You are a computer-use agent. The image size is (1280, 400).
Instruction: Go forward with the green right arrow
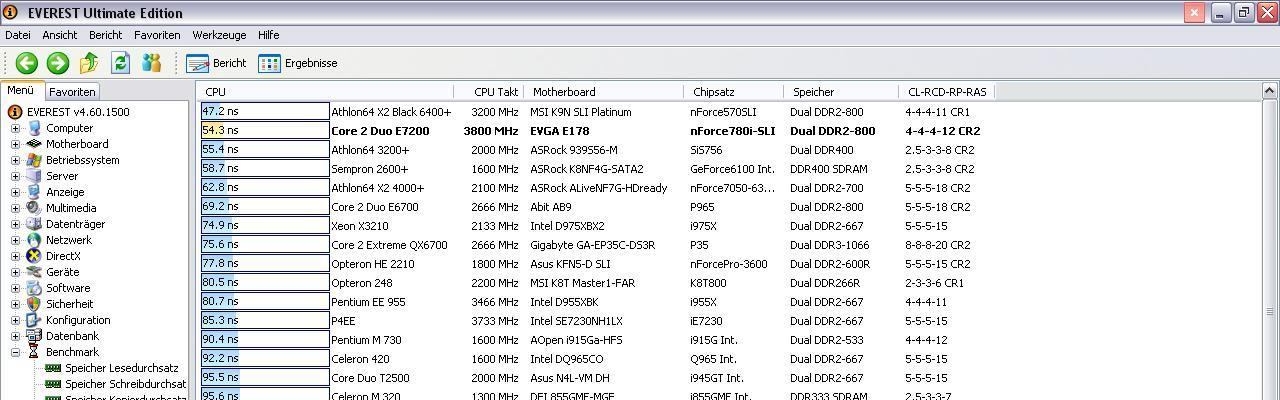pyautogui.click(x=58, y=63)
